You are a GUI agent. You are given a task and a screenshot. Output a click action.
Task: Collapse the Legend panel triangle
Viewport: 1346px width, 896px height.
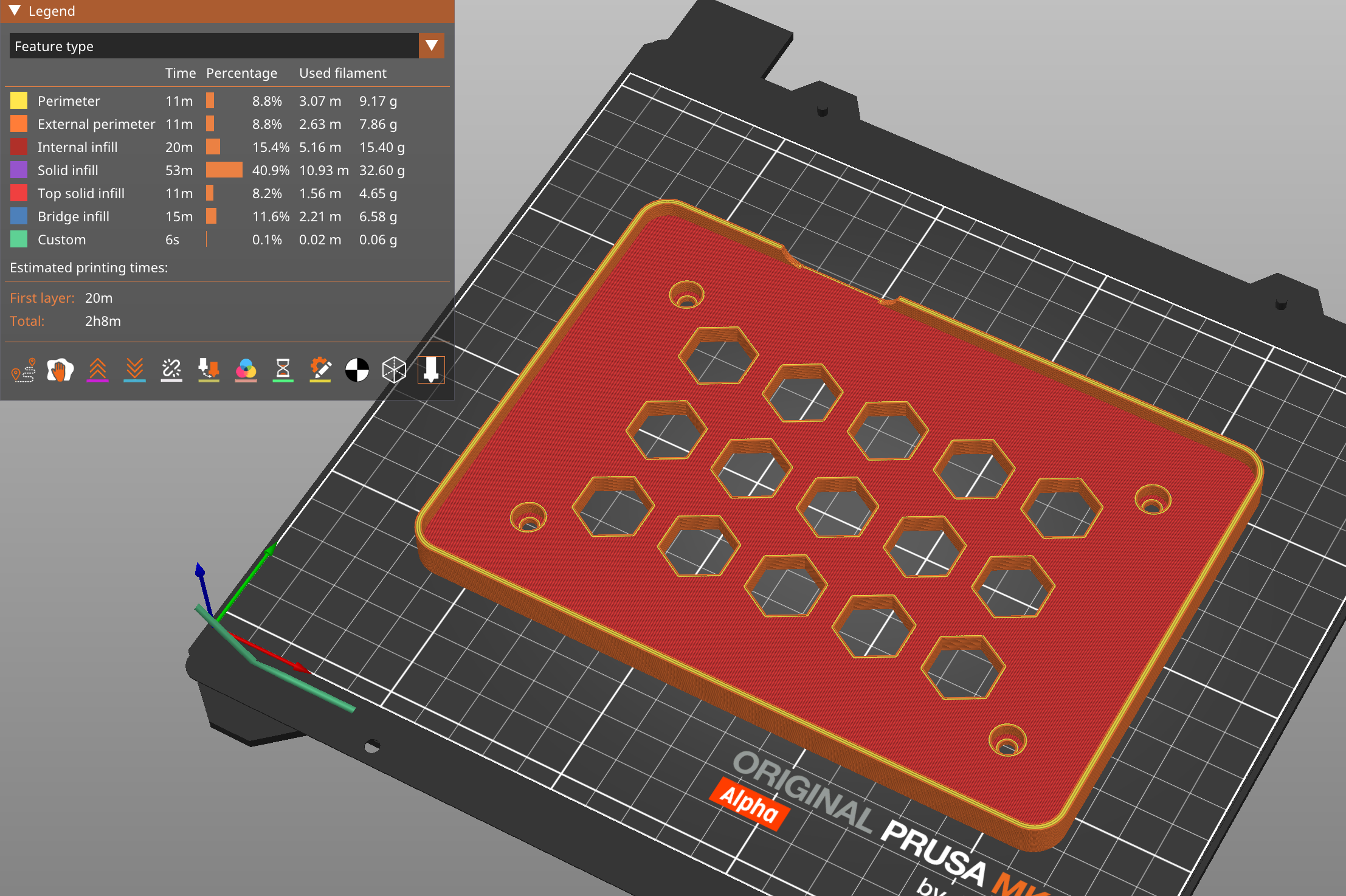click(x=15, y=11)
